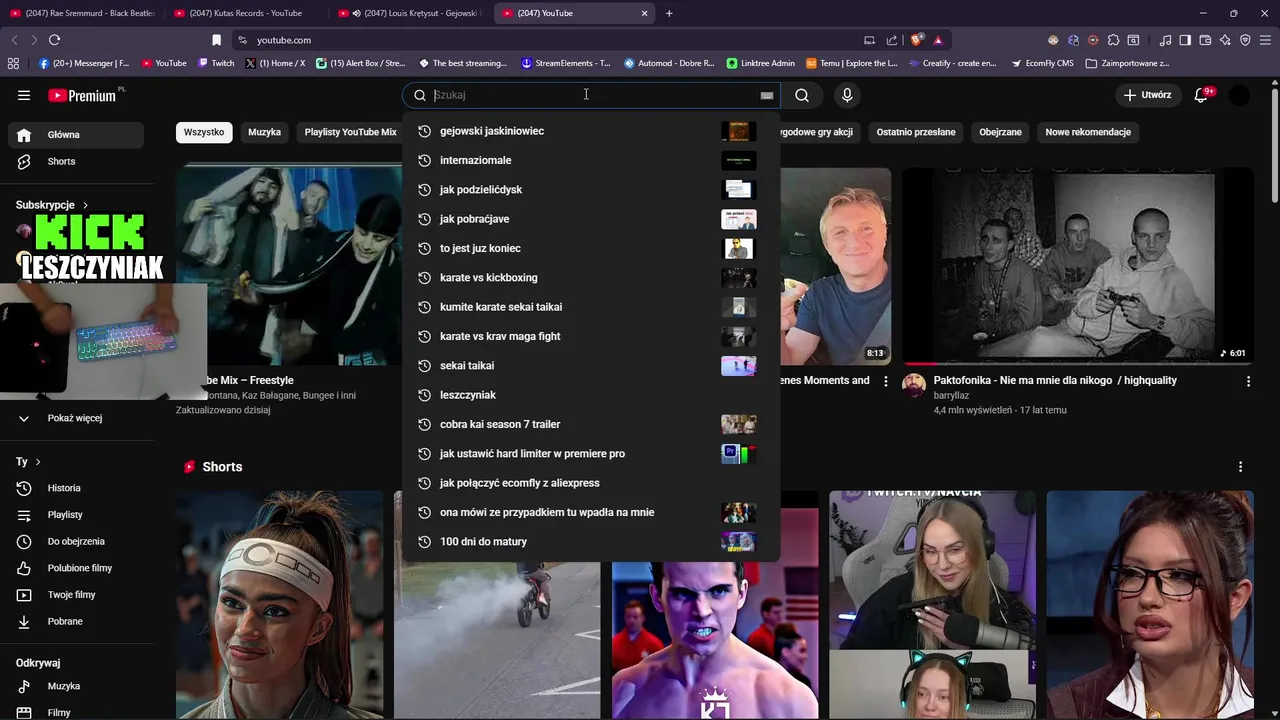Choose suggestion karate vs kickboxing
Viewport: 1280px width, 720px height.
[590, 278]
